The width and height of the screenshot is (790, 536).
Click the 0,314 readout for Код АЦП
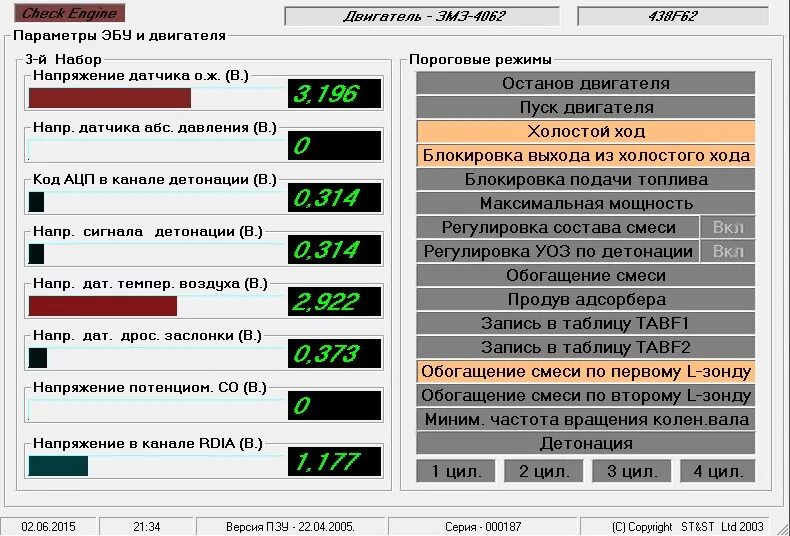click(x=335, y=198)
